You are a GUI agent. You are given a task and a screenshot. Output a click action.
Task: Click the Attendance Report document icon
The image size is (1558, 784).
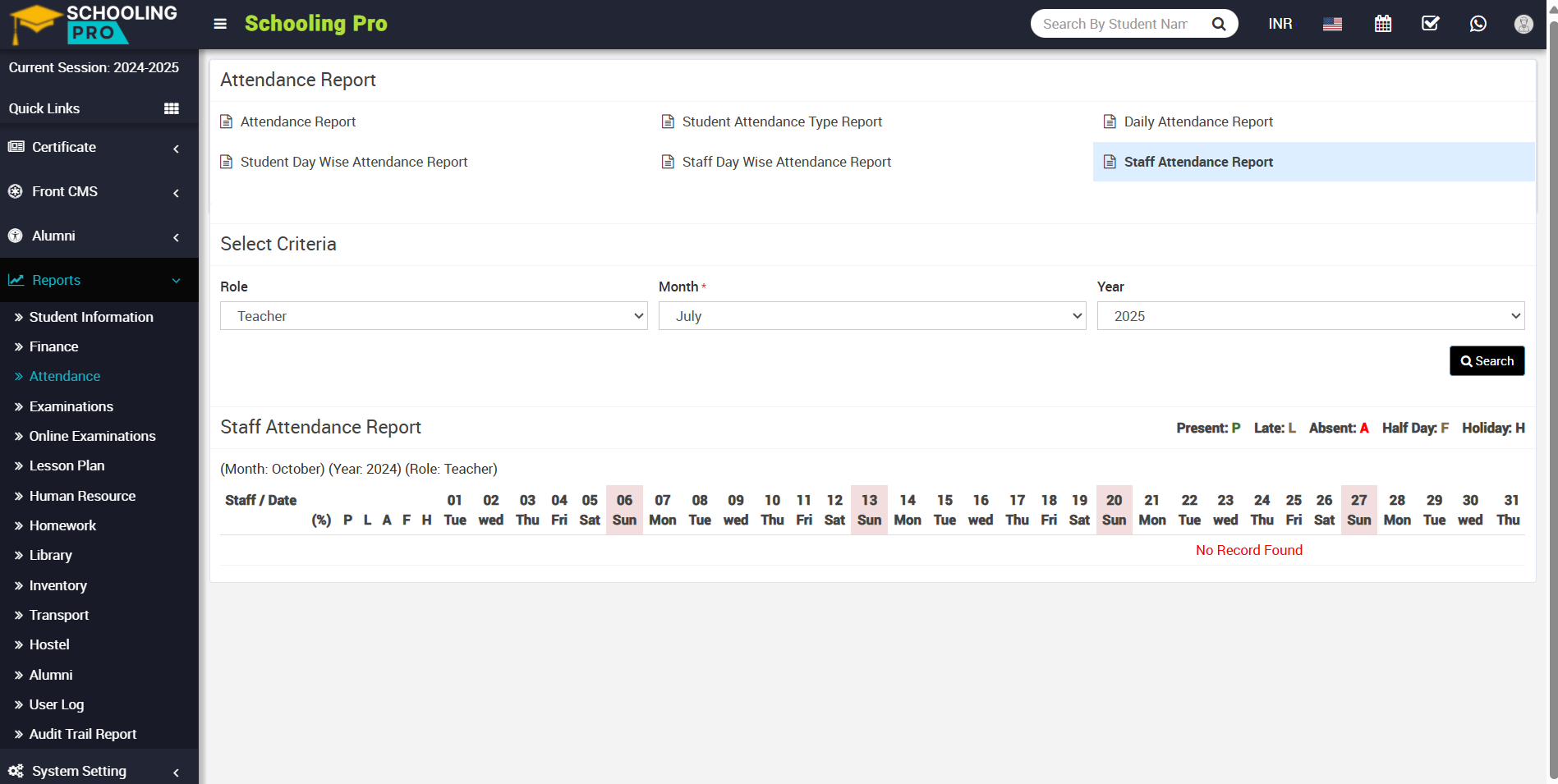[x=227, y=121]
